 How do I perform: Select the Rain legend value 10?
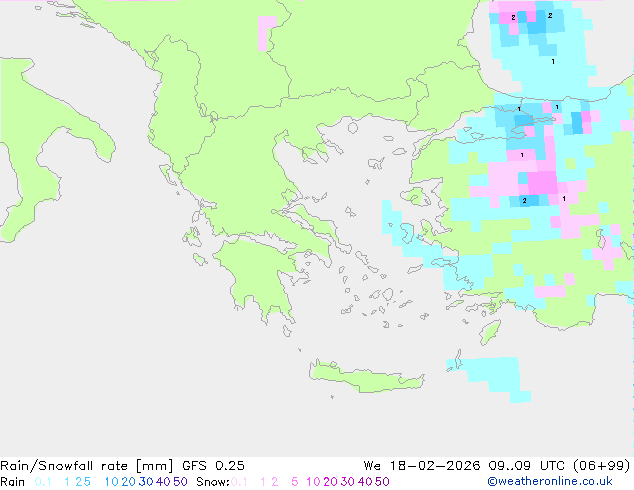(111, 482)
